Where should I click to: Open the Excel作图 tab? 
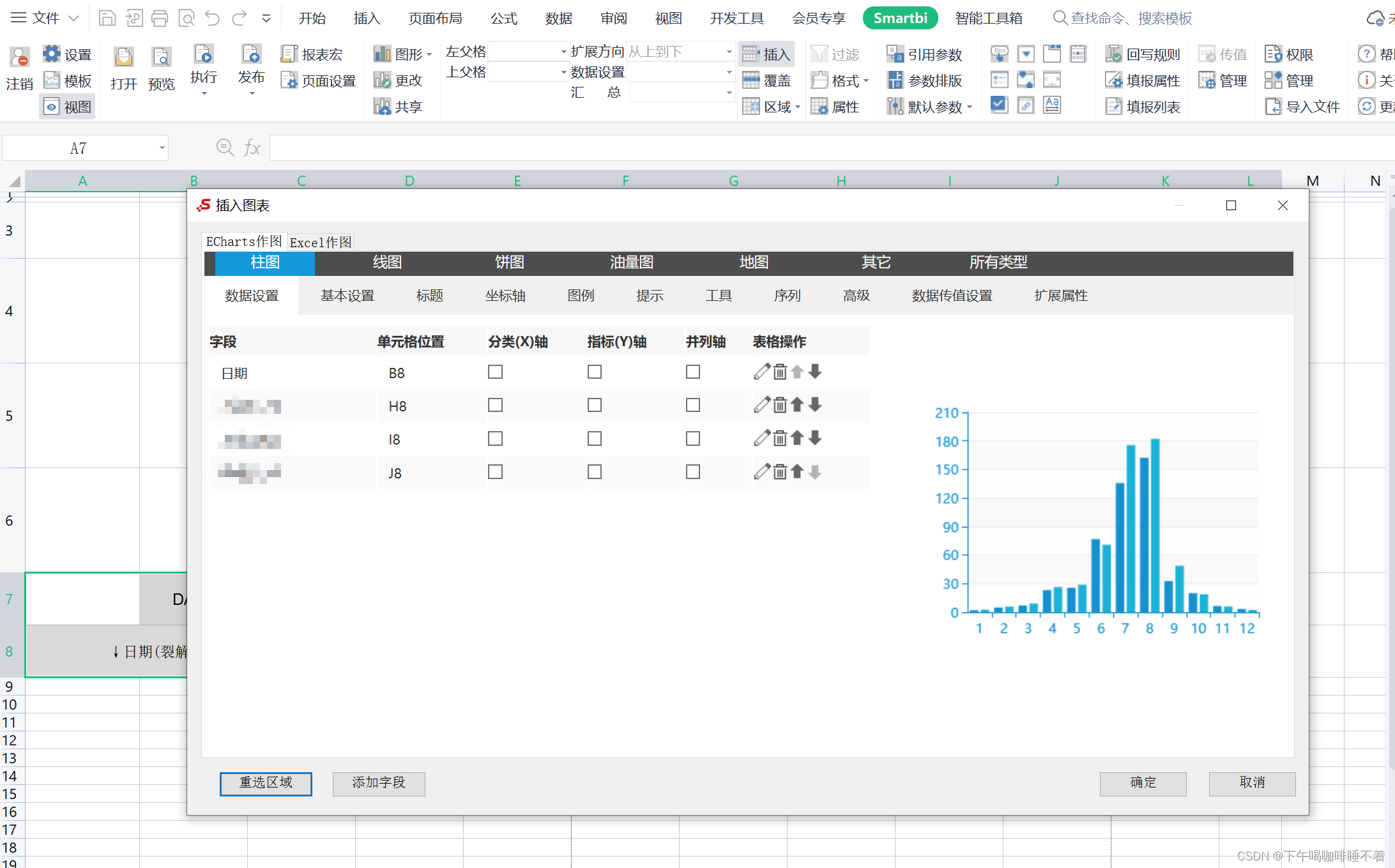[320, 241]
